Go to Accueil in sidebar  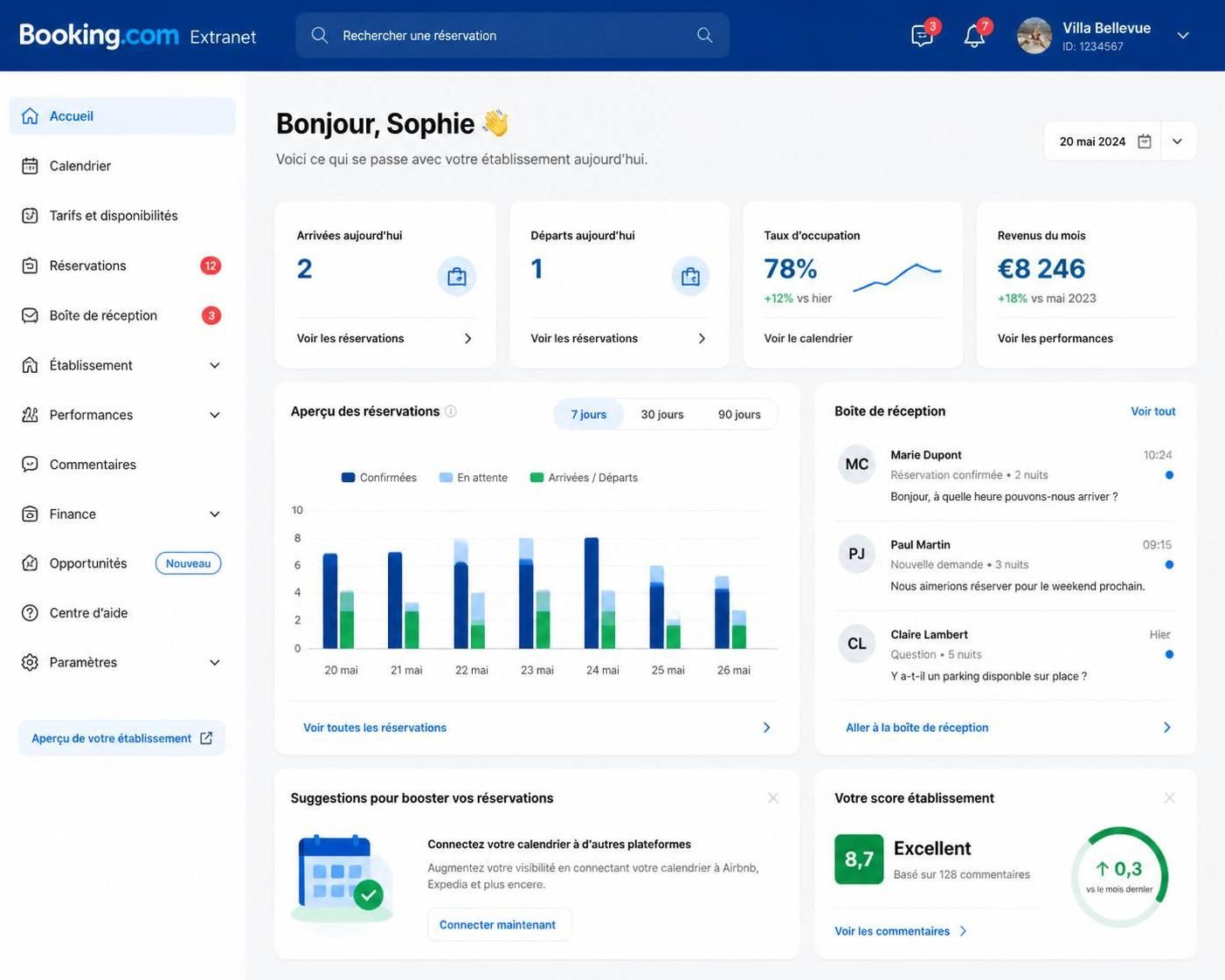pyautogui.click(x=122, y=116)
